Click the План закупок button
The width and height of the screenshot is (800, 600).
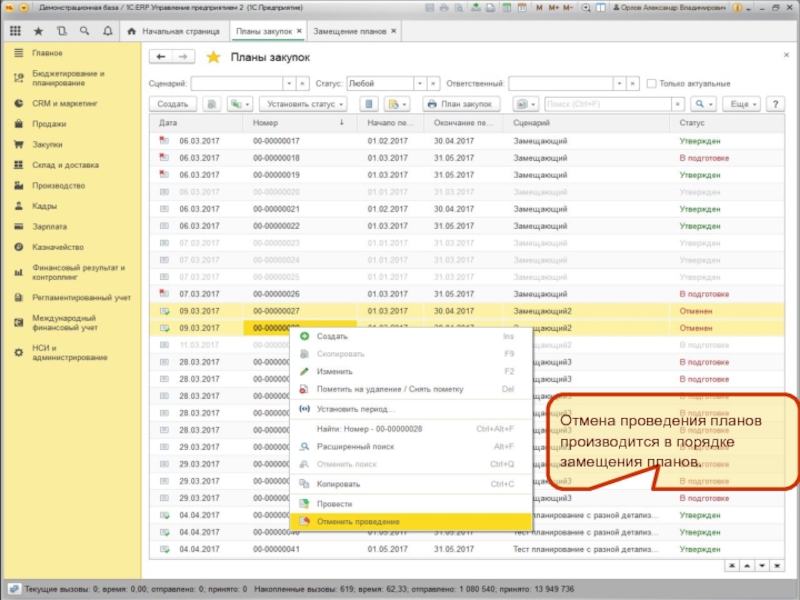459,103
